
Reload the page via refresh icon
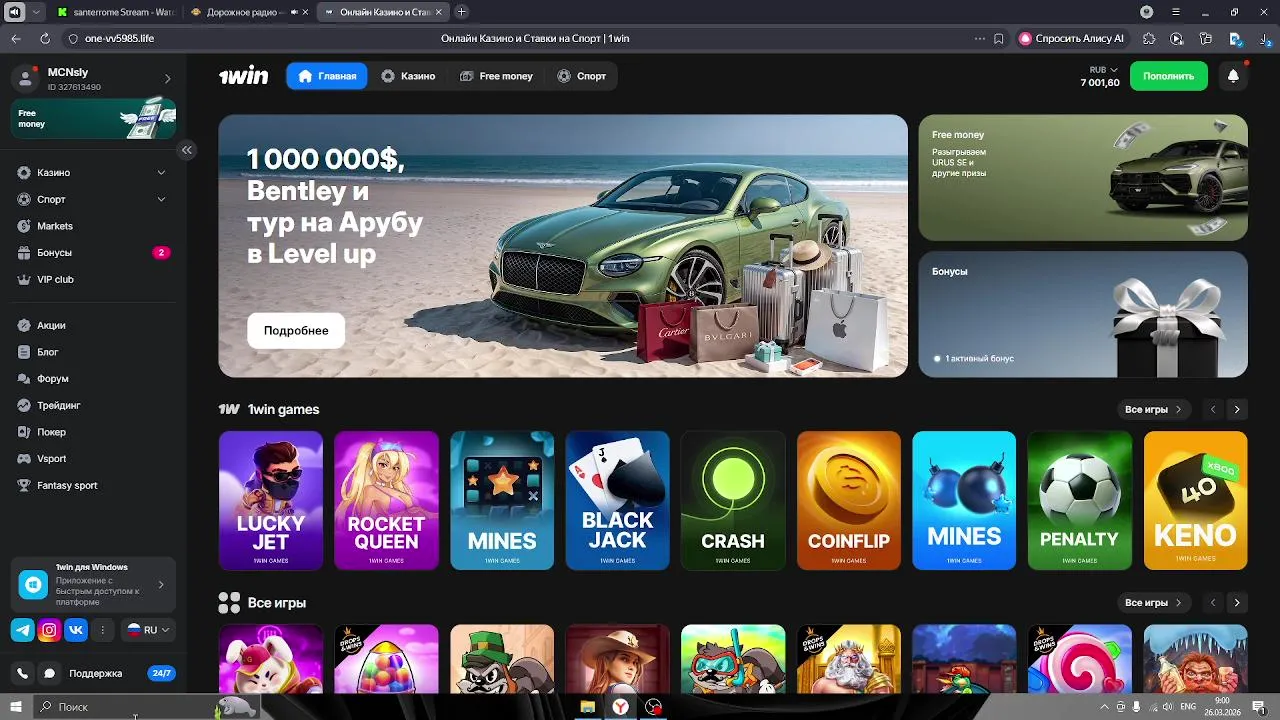point(45,38)
